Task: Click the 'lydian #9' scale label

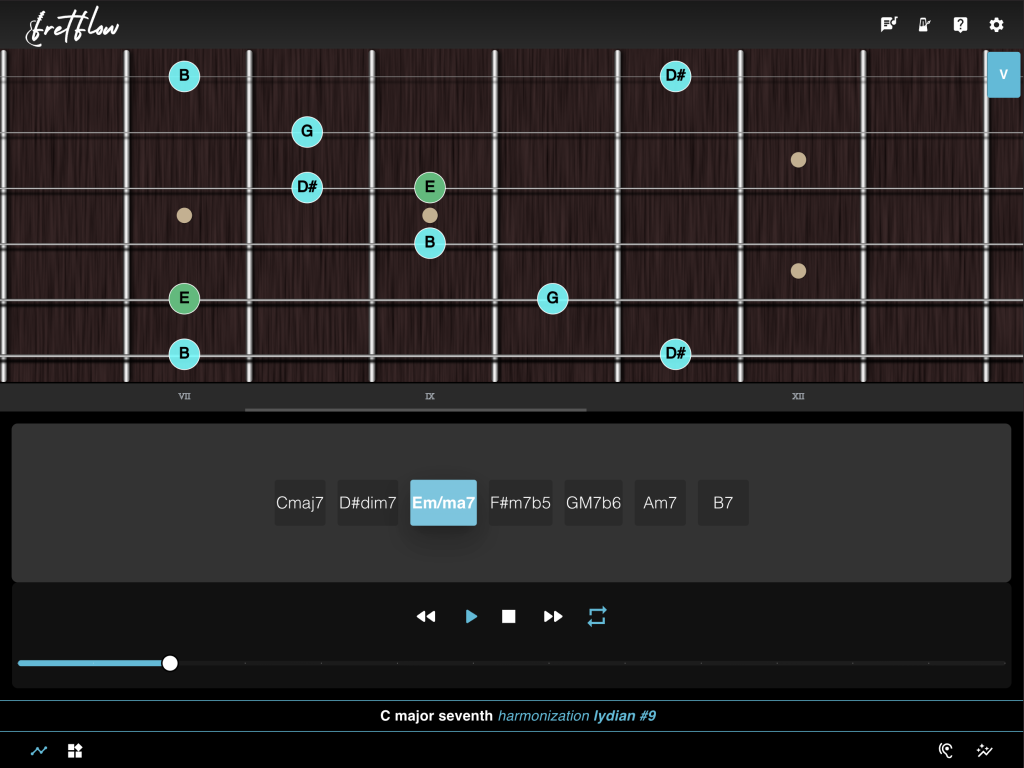Action: [624, 716]
